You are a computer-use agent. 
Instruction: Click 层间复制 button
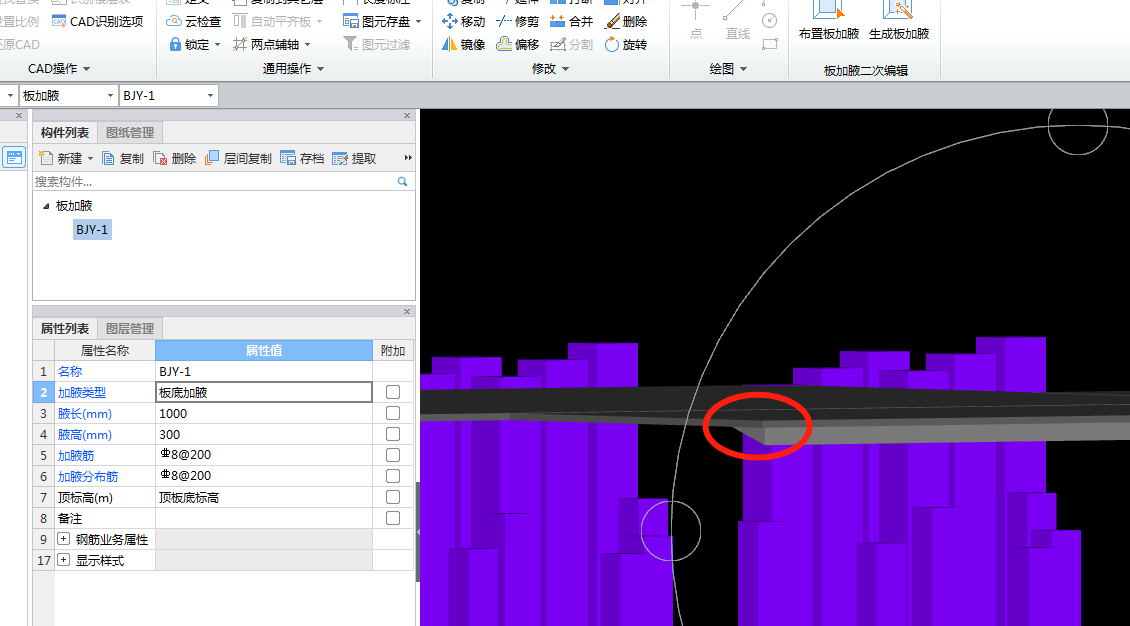tap(239, 158)
